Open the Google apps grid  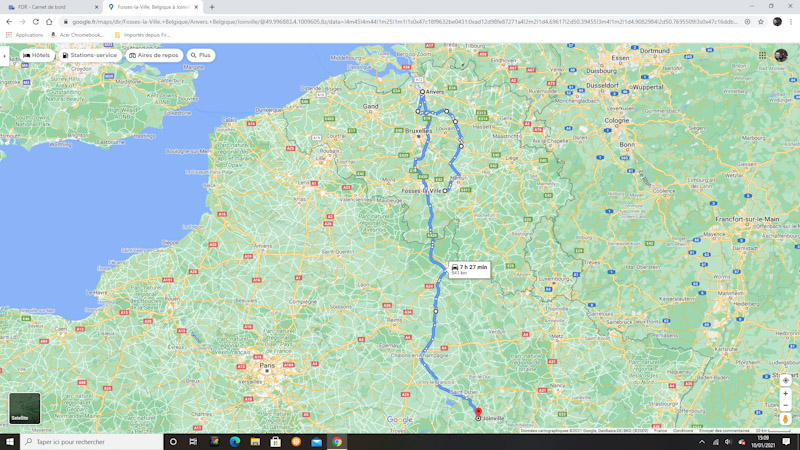(x=762, y=55)
